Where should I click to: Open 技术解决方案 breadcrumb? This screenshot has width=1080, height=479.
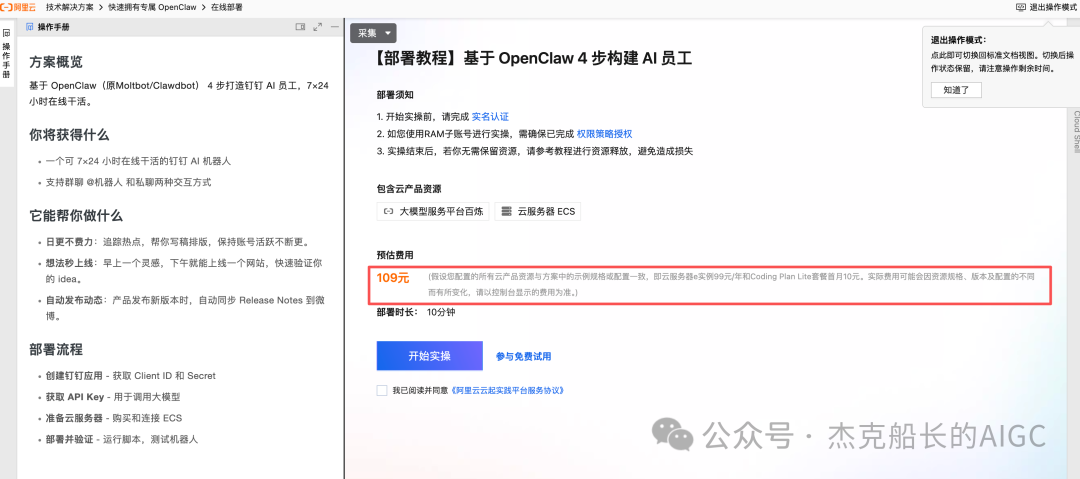click(70, 6)
